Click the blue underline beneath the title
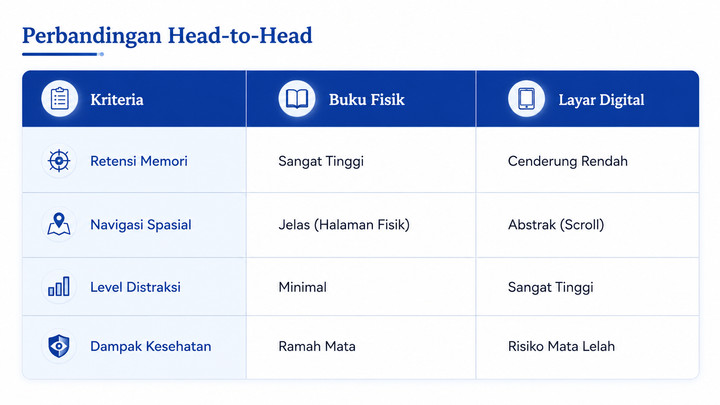Viewport: 720px width, 405px height. click(x=63, y=54)
